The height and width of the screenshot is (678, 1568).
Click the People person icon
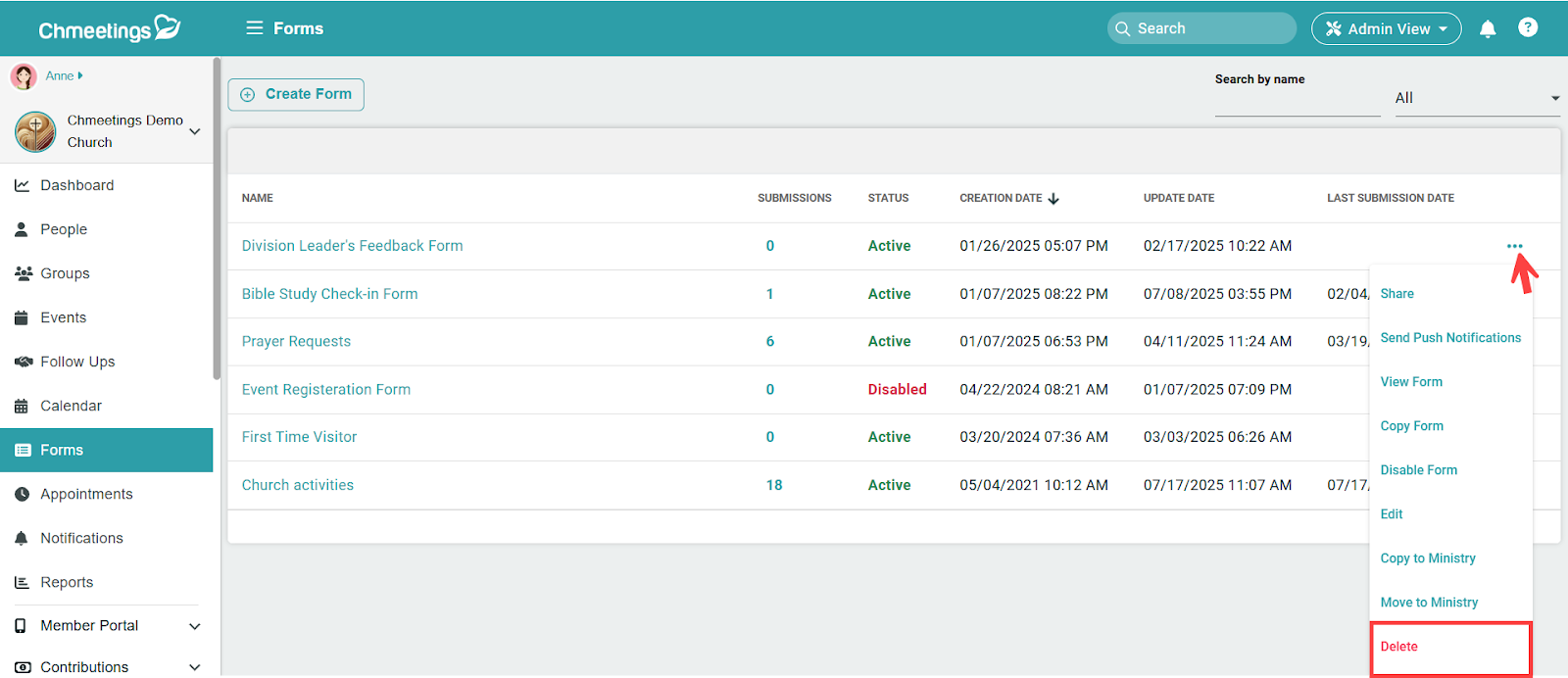tap(22, 229)
